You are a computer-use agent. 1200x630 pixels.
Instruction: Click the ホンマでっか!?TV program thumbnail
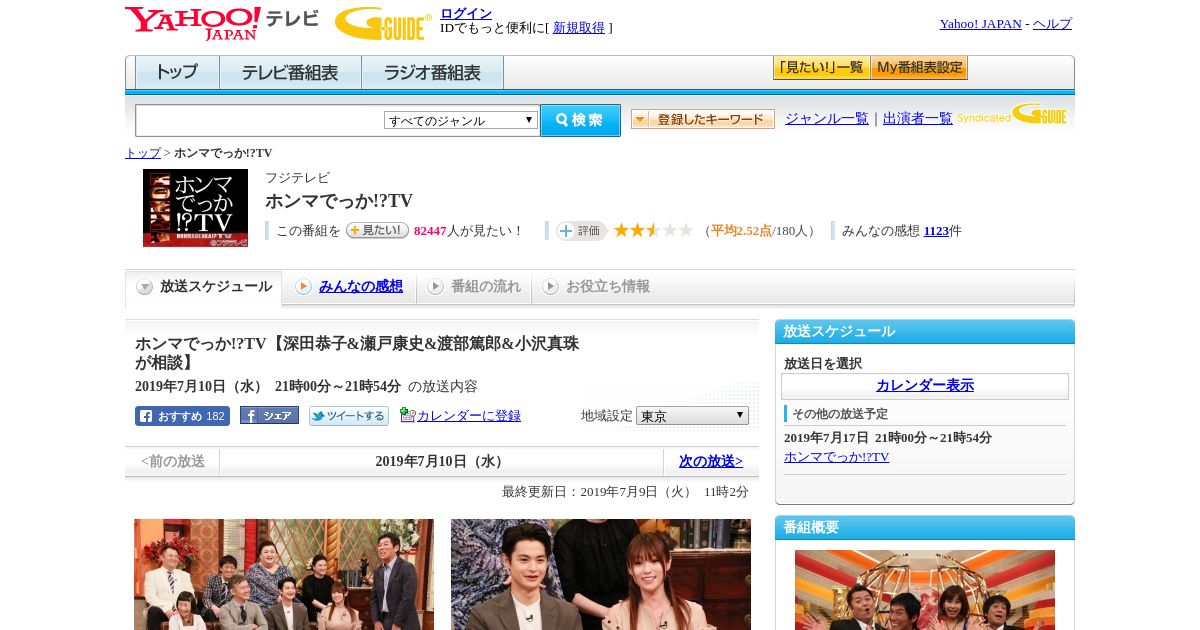click(195, 208)
